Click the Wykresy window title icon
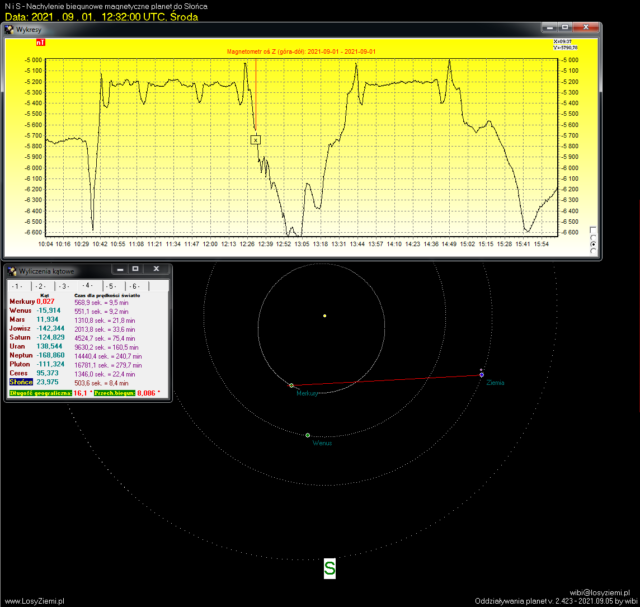 pos(11,30)
